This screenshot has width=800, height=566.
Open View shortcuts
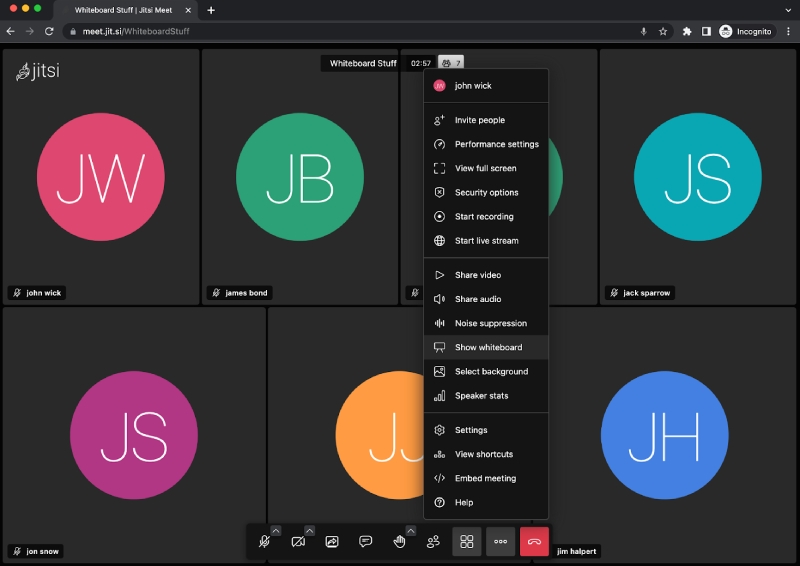click(486, 454)
